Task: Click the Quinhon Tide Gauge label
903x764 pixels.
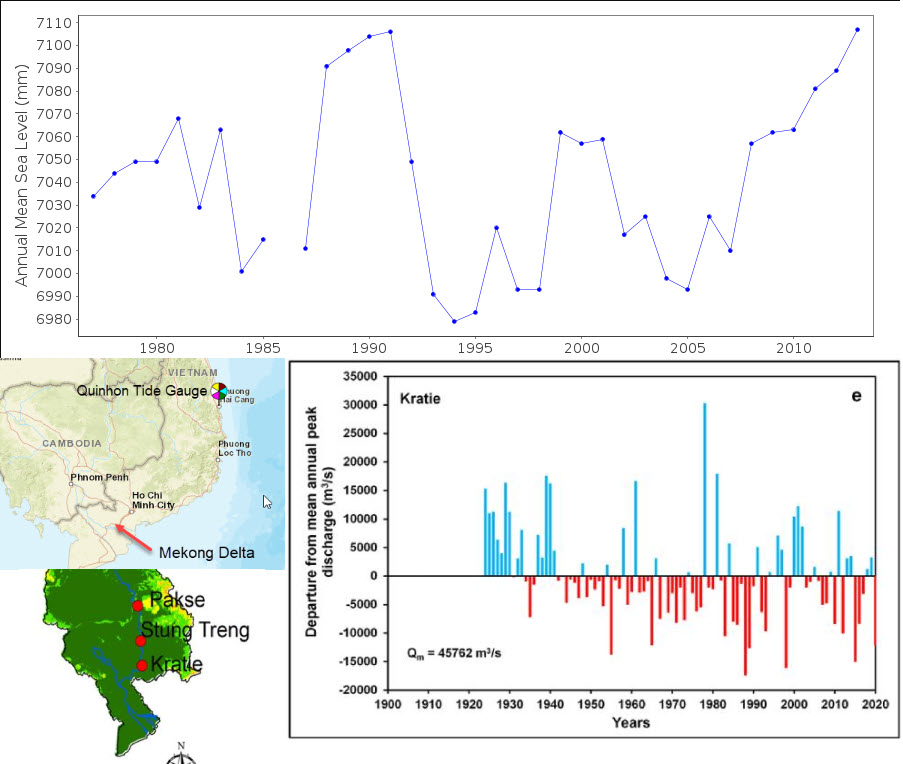Action: 142,391
